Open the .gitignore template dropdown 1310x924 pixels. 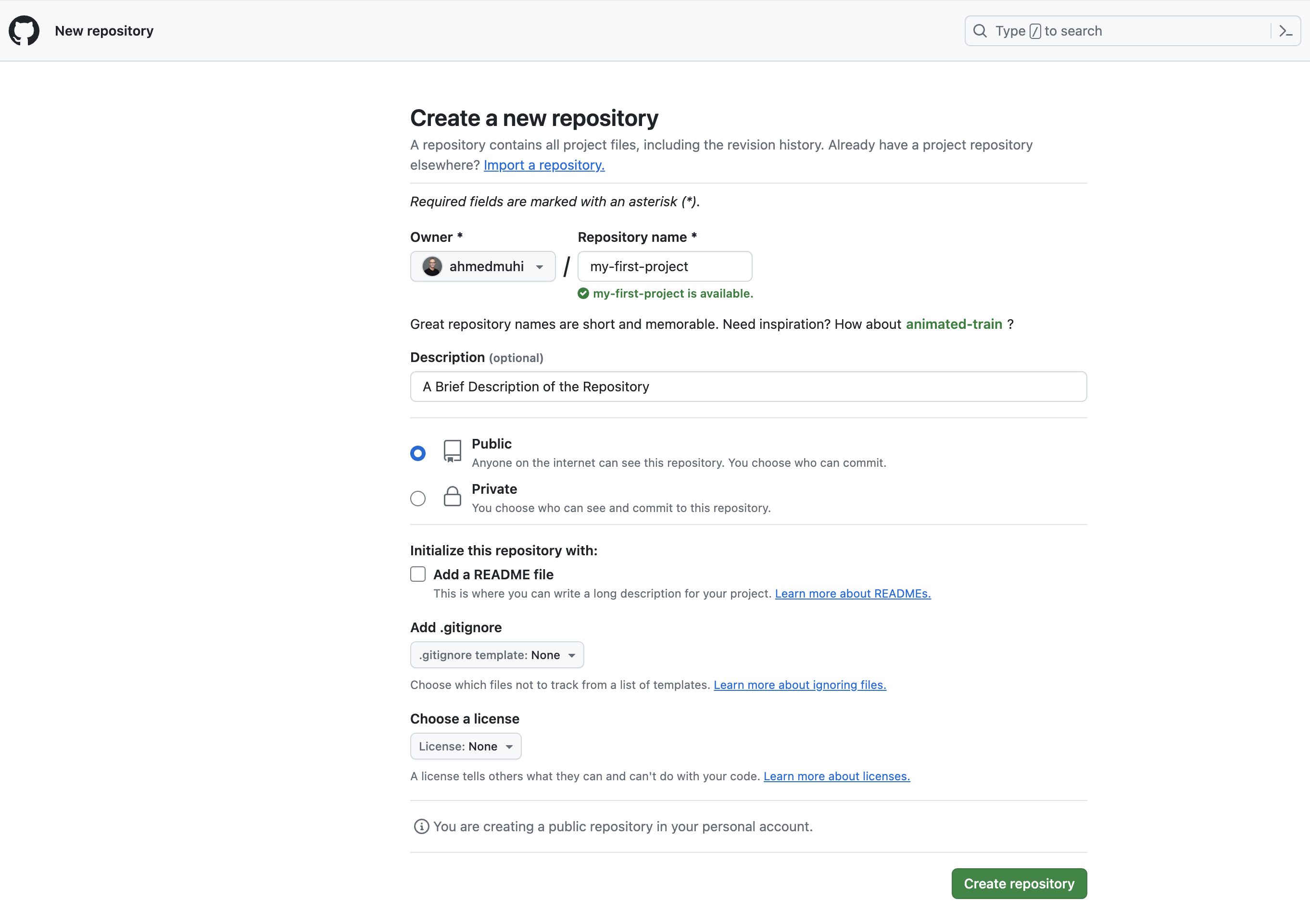pyautogui.click(x=497, y=655)
